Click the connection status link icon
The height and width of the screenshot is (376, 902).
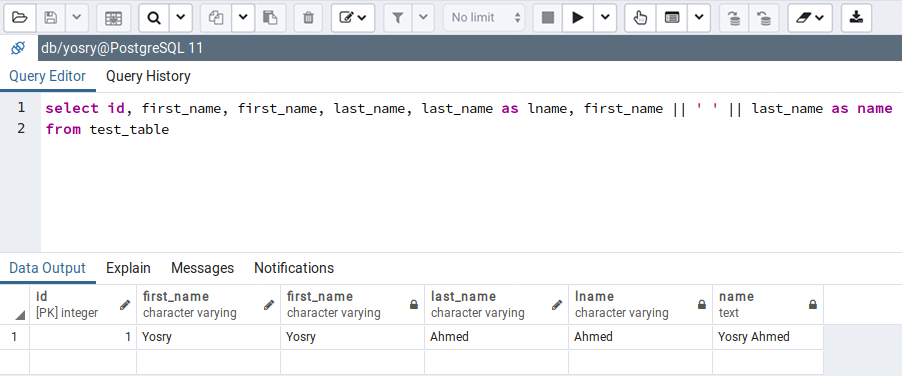tap(18, 48)
